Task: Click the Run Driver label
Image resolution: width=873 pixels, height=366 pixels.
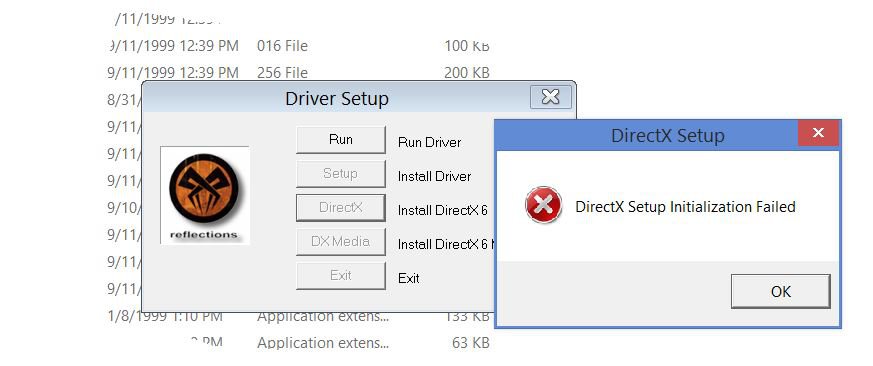Action: click(429, 143)
